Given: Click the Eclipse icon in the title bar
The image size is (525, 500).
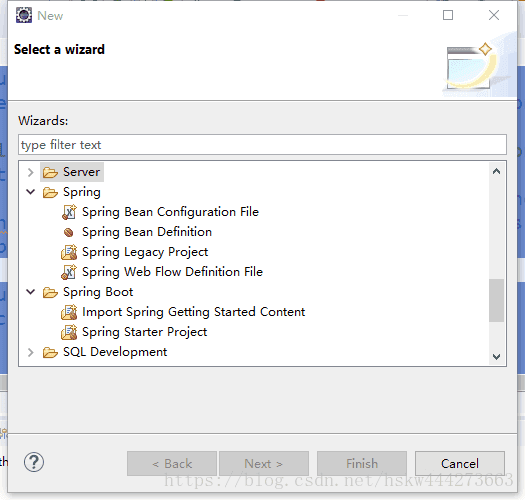Looking at the screenshot, I should pyautogui.click(x=24, y=15).
